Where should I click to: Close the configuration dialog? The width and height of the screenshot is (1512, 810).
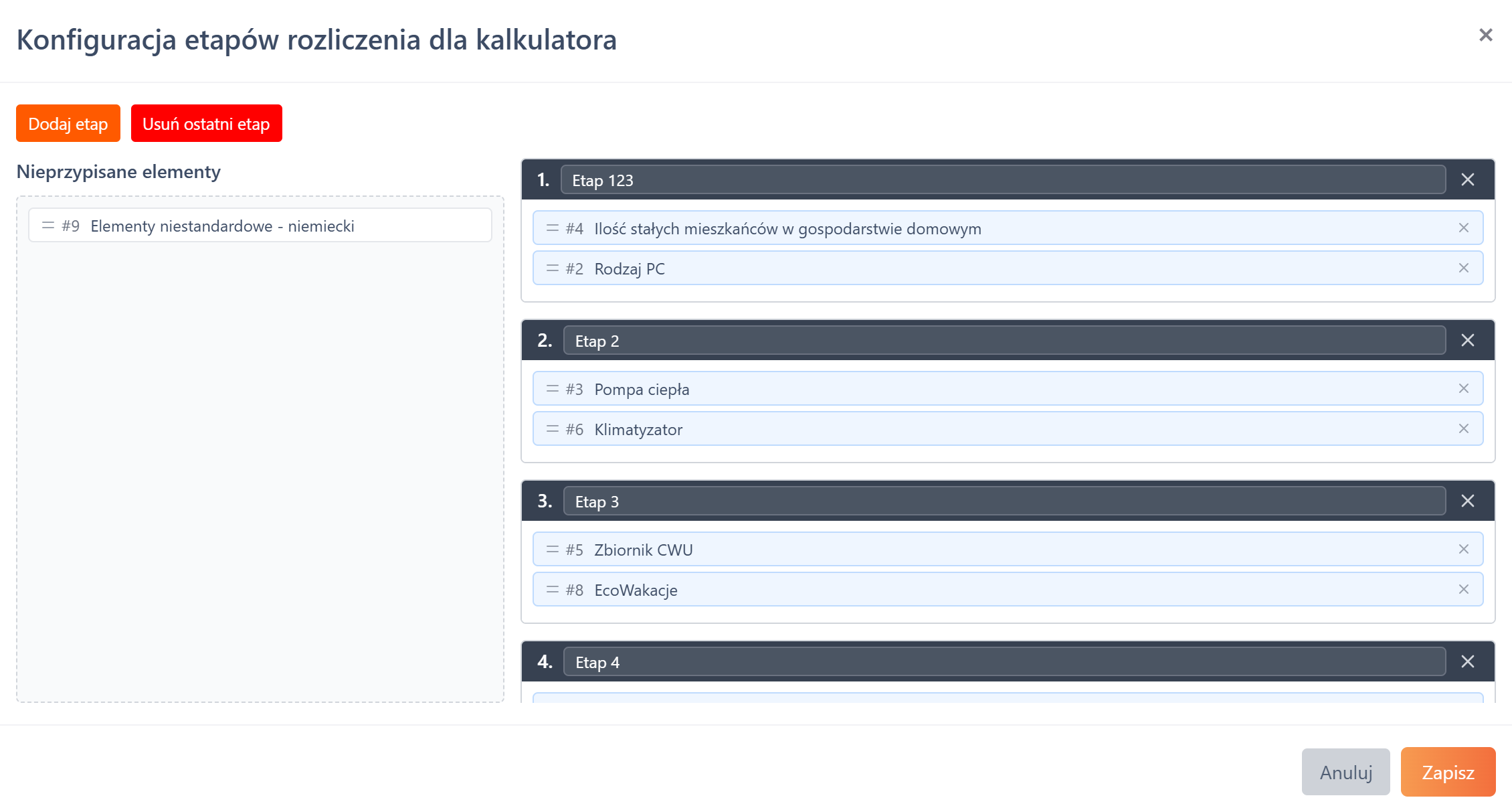pos(1485,35)
